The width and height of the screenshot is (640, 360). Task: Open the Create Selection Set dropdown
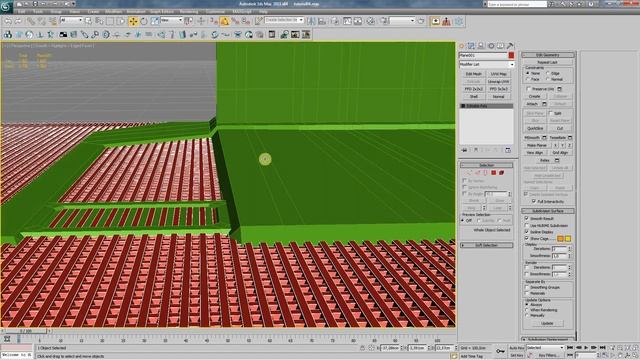pyautogui.click(x=284, y=20)
